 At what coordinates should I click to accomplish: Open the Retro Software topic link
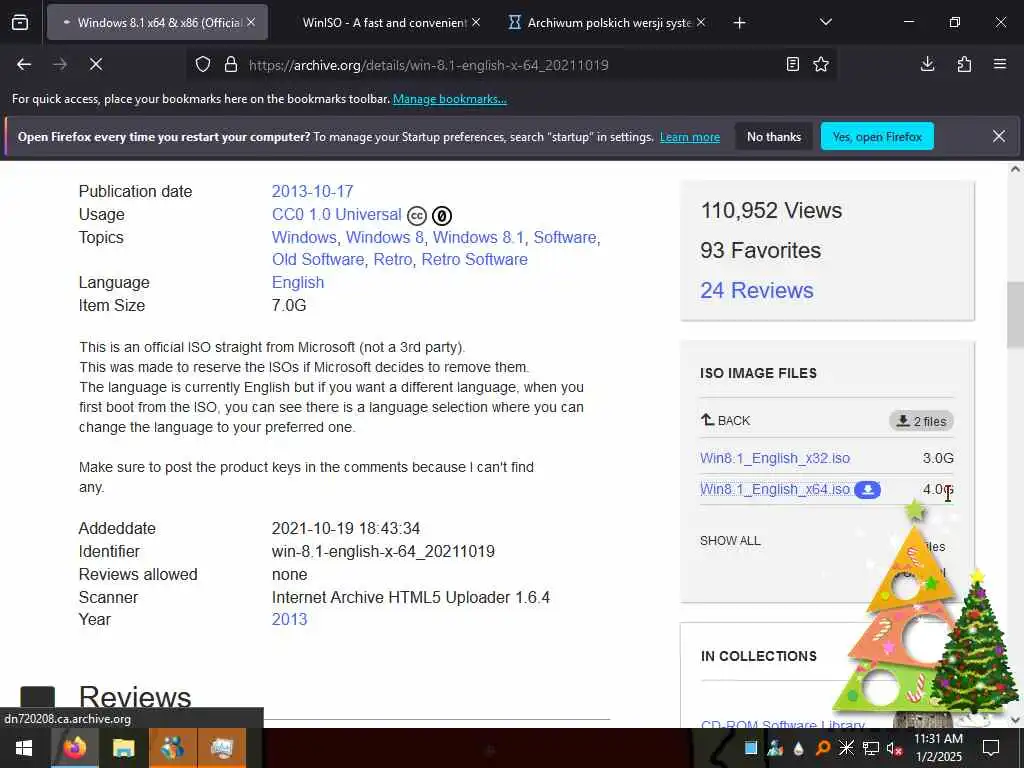[474, 259]
